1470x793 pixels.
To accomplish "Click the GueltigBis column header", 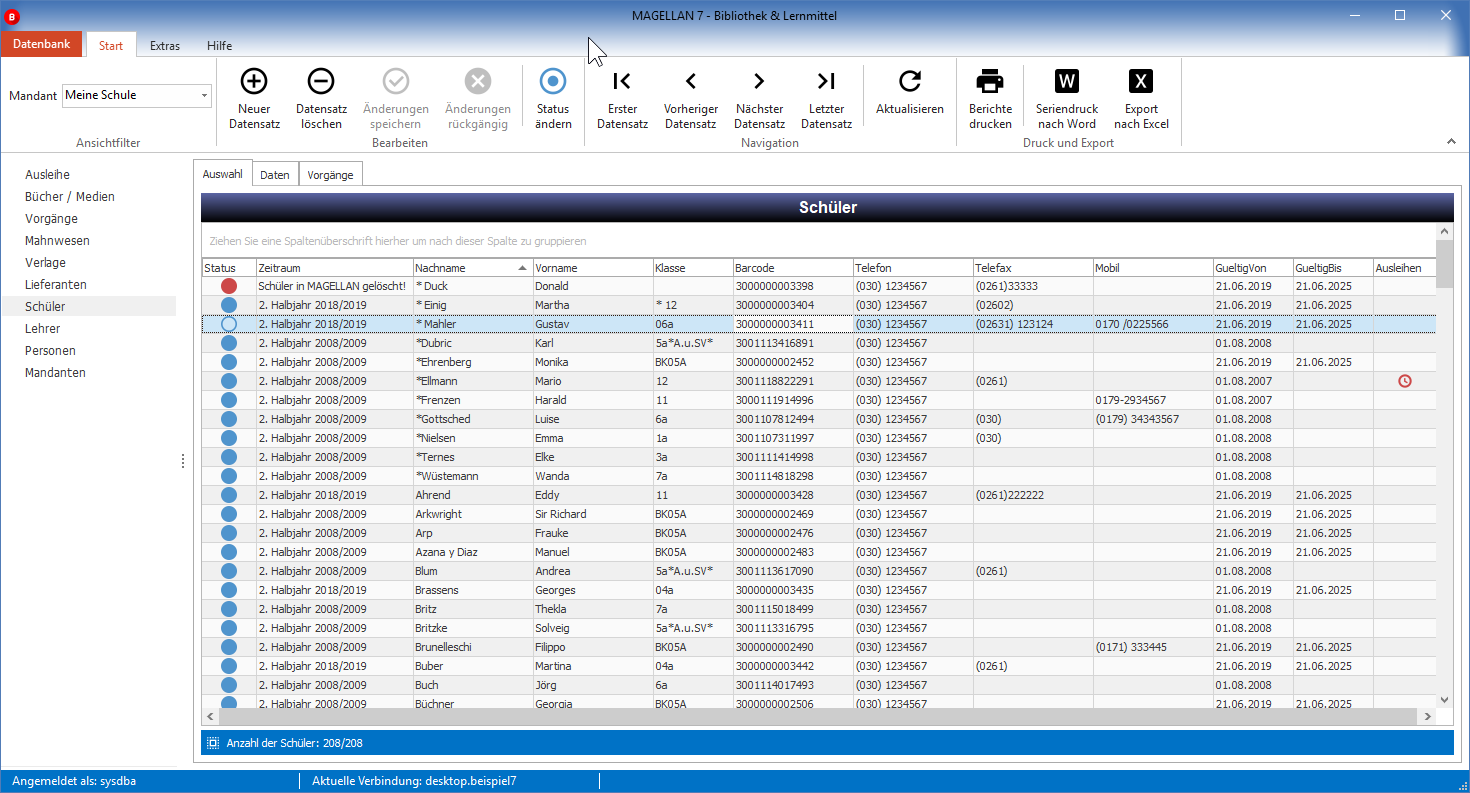I will pyautogui.click(x=1332, y=268).
